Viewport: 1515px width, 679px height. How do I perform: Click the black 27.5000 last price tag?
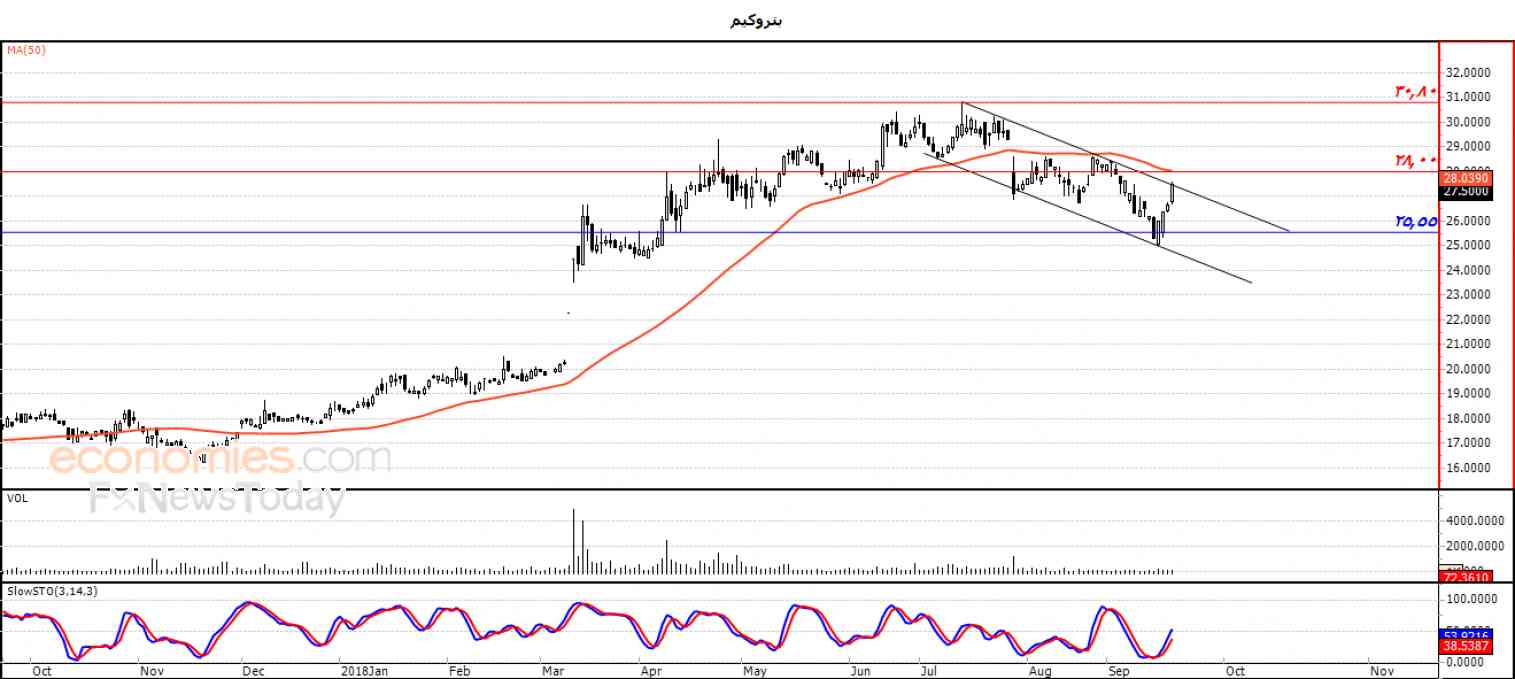tap(1466, 191)
